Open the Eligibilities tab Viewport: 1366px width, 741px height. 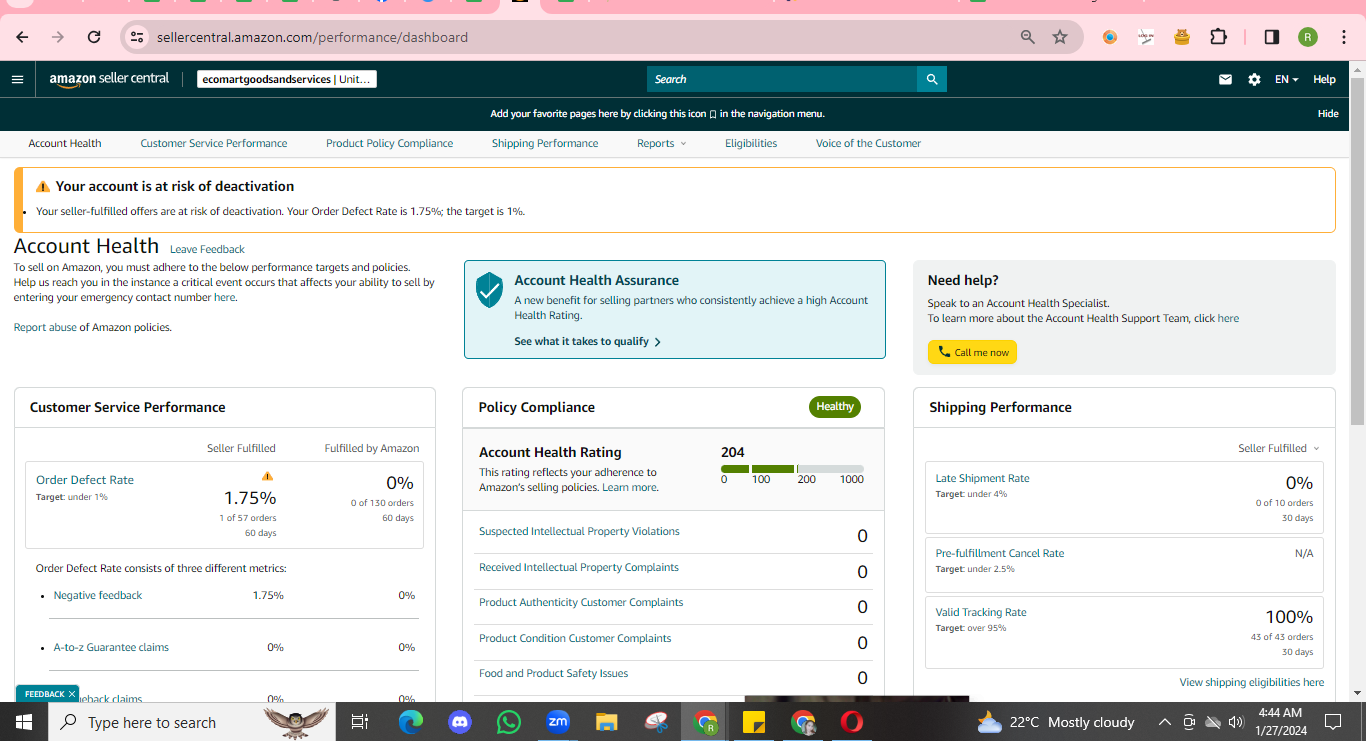click(x=751, y=143)
